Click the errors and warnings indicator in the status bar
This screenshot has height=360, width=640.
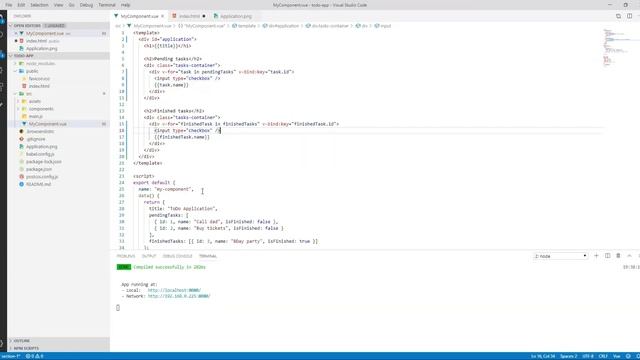click(x=35, y=356)
